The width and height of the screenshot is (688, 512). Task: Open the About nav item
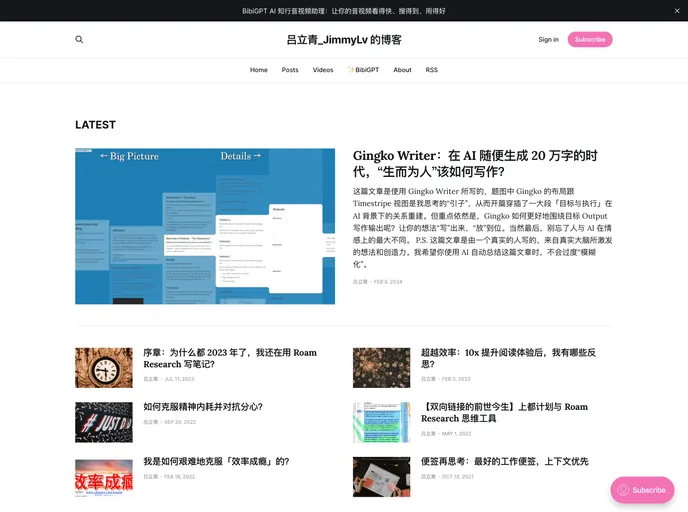point(402,70)
